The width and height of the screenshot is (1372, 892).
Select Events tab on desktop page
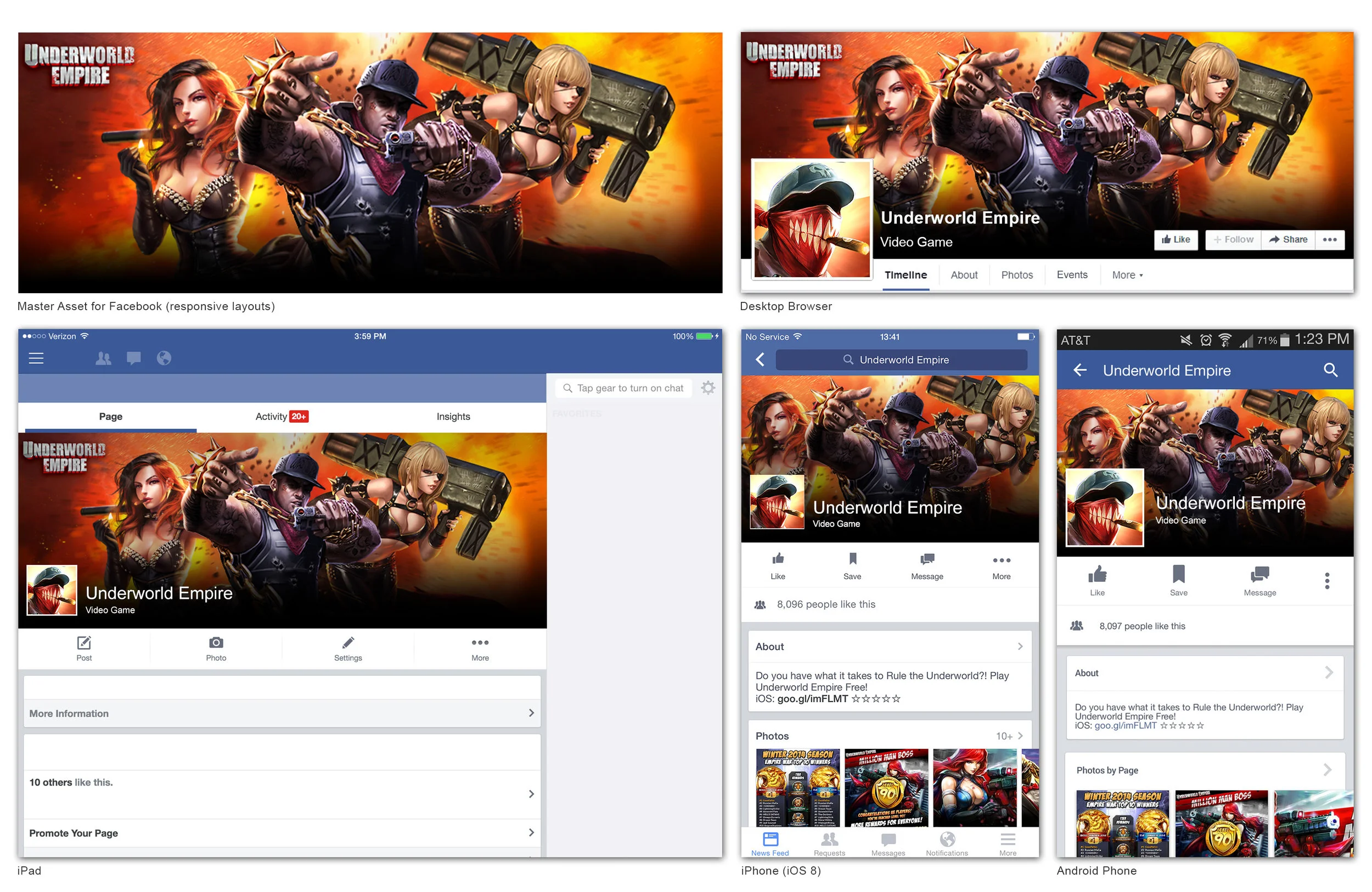point(1072,275)
